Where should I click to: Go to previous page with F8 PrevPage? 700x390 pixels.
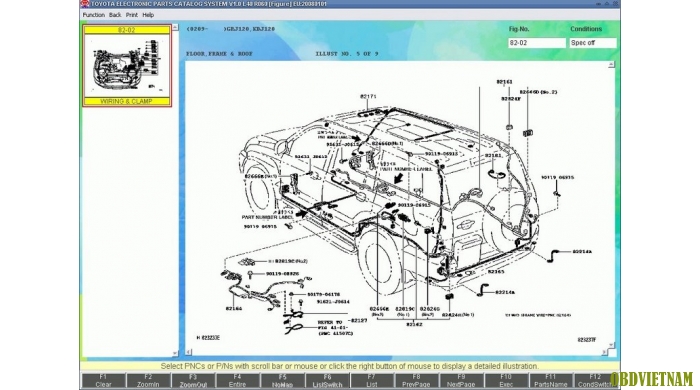(417, 381)
